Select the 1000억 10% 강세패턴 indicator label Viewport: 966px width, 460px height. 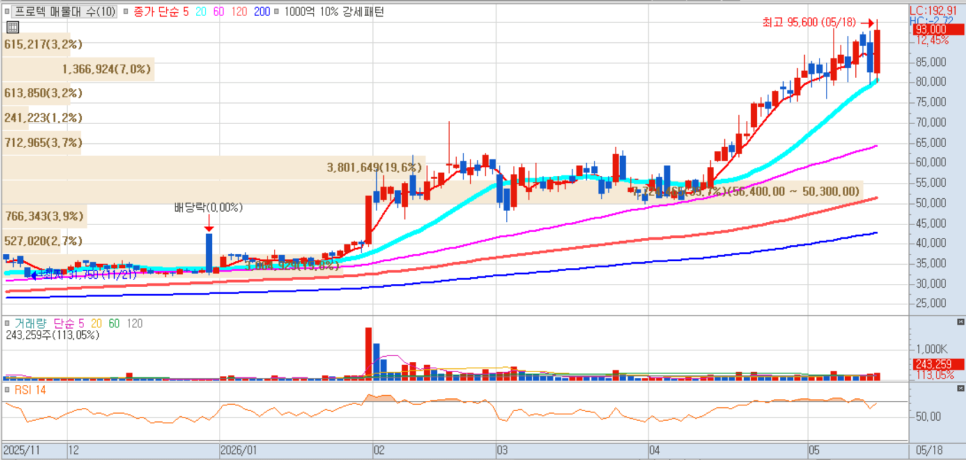[333, 12]
